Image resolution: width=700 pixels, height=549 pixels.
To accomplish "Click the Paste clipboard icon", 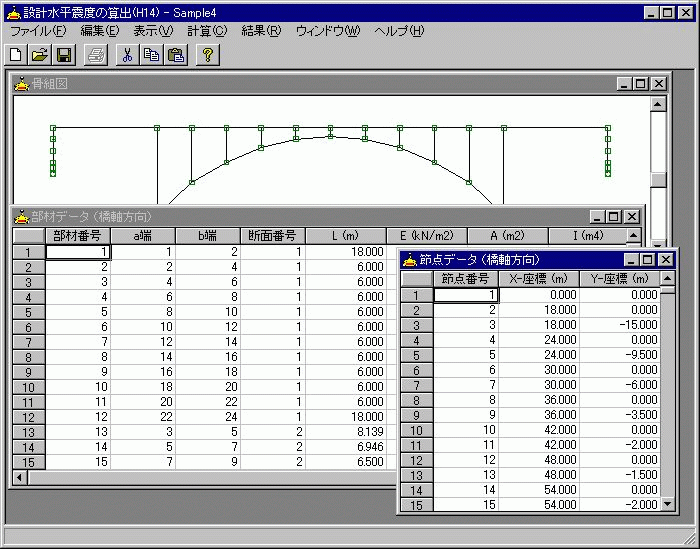I will point(175,55).
